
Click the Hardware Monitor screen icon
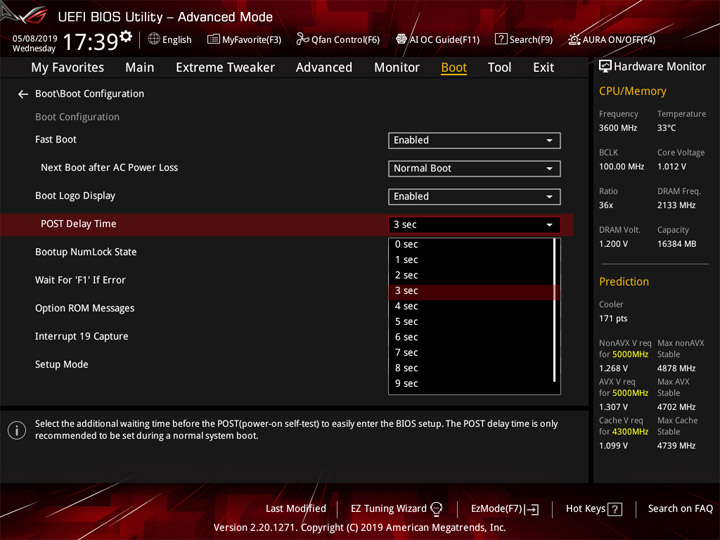605,67
